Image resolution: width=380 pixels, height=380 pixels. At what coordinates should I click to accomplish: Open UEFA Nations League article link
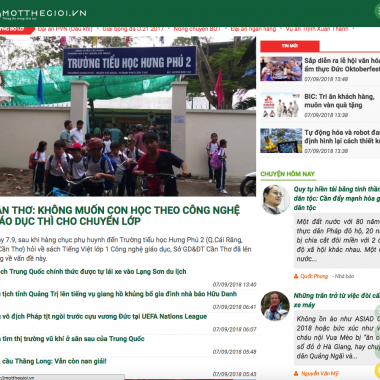(x=103, y=316)
